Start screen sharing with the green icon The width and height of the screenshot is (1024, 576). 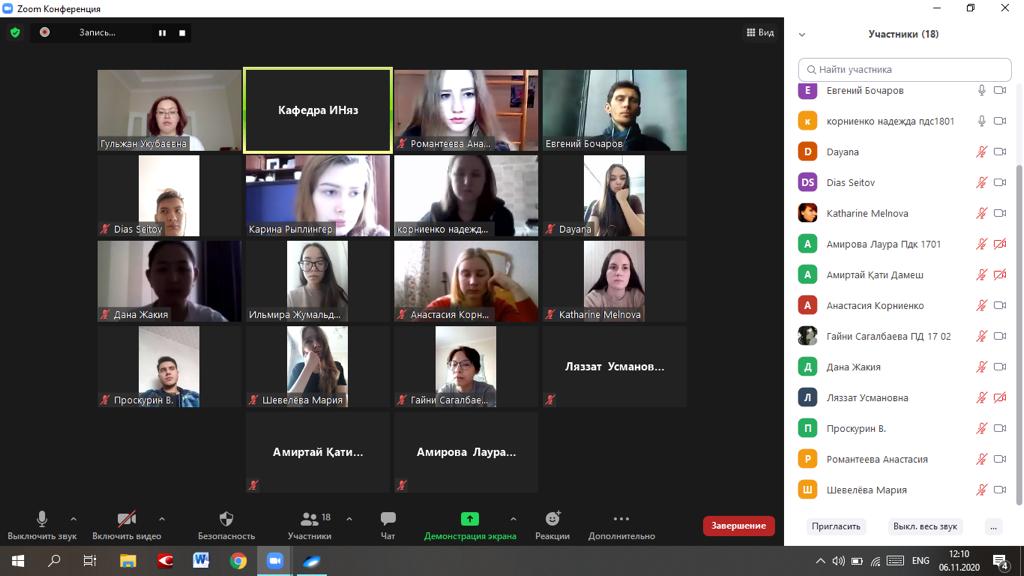[469, 519]
